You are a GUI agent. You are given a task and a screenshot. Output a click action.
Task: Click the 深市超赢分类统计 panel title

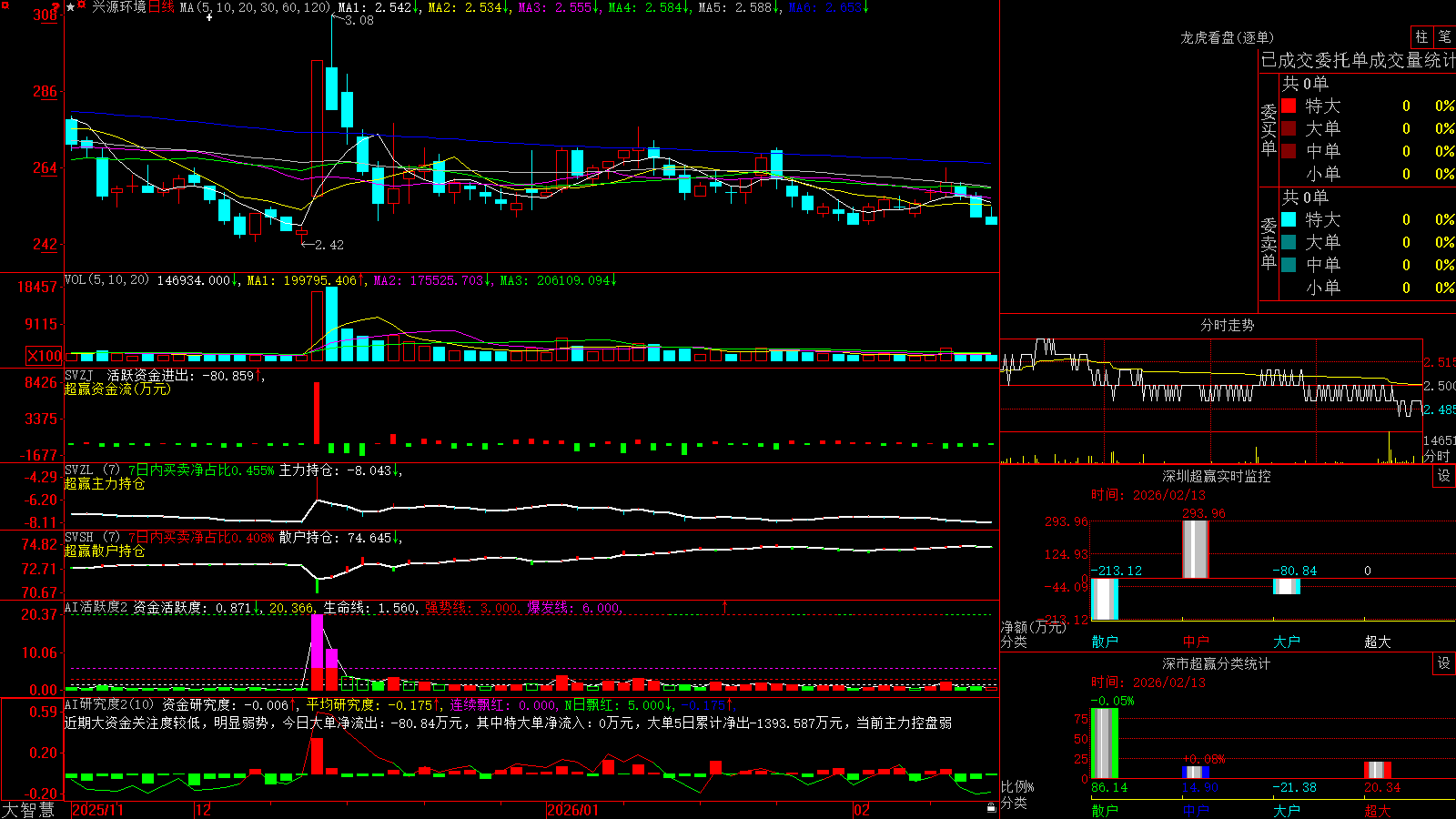point(1217,663)
